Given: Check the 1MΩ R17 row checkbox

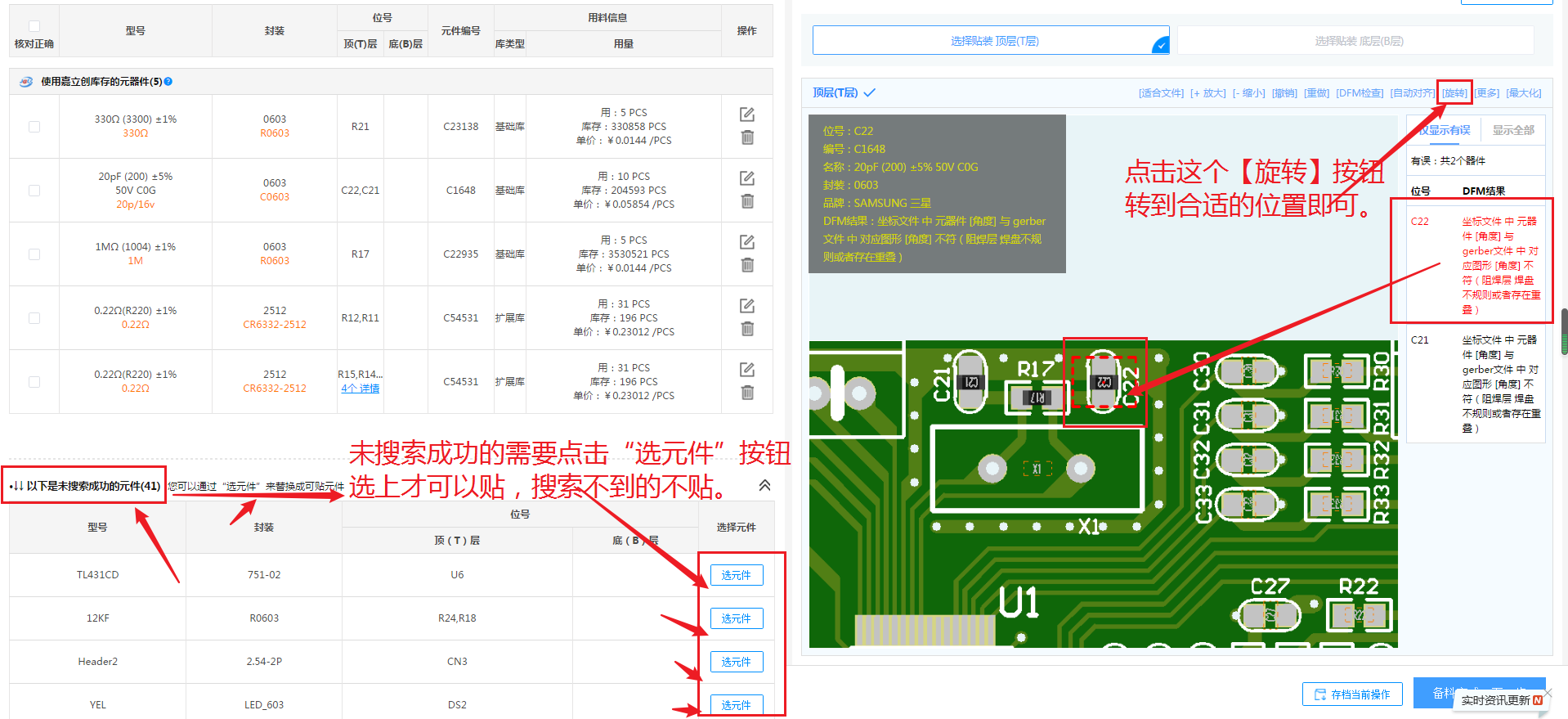Looking at the screenshot, I should pyautogui.click(x=34, y=254).
